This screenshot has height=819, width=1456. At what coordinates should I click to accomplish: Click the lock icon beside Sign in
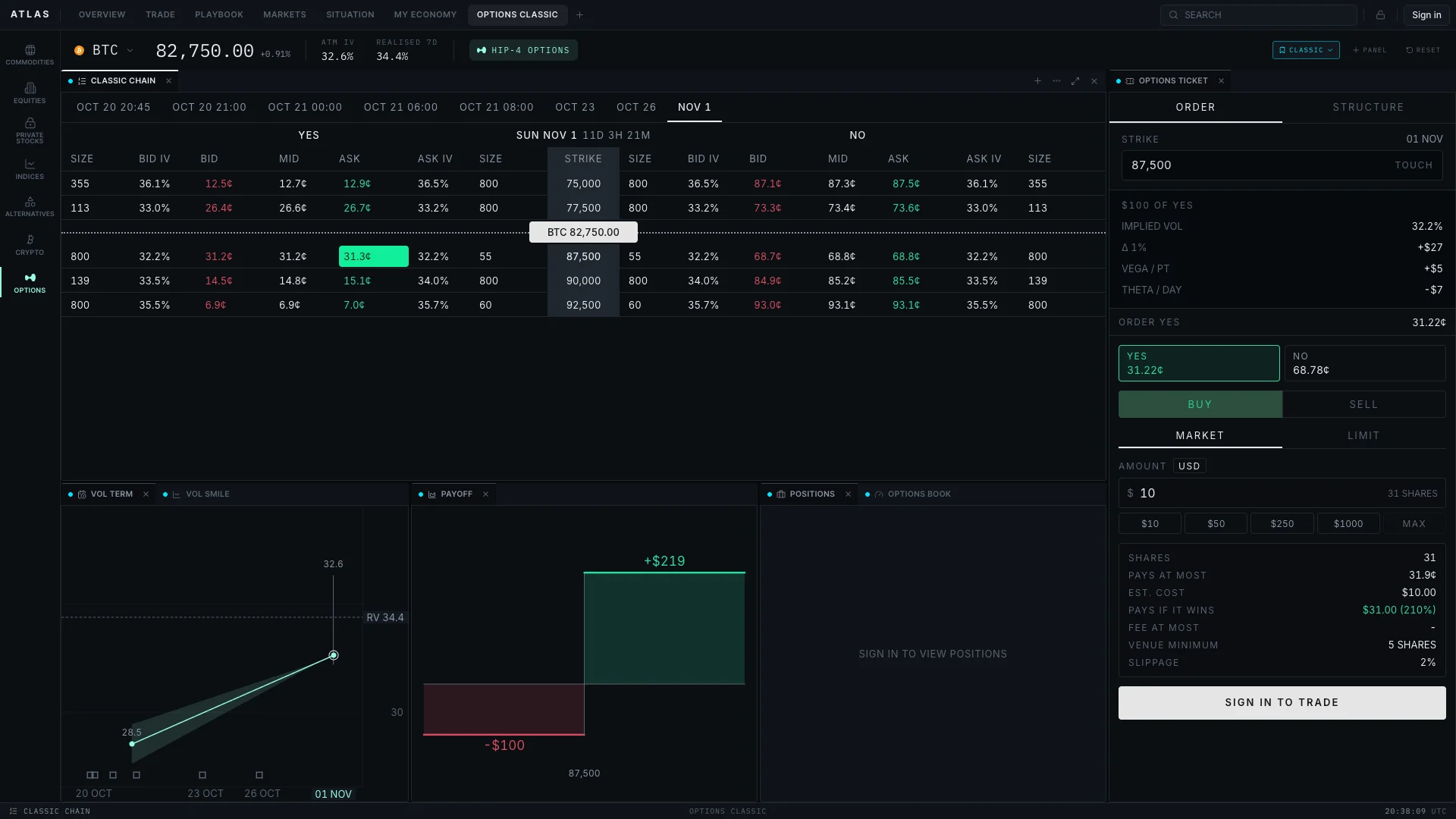click(1380, 15)
